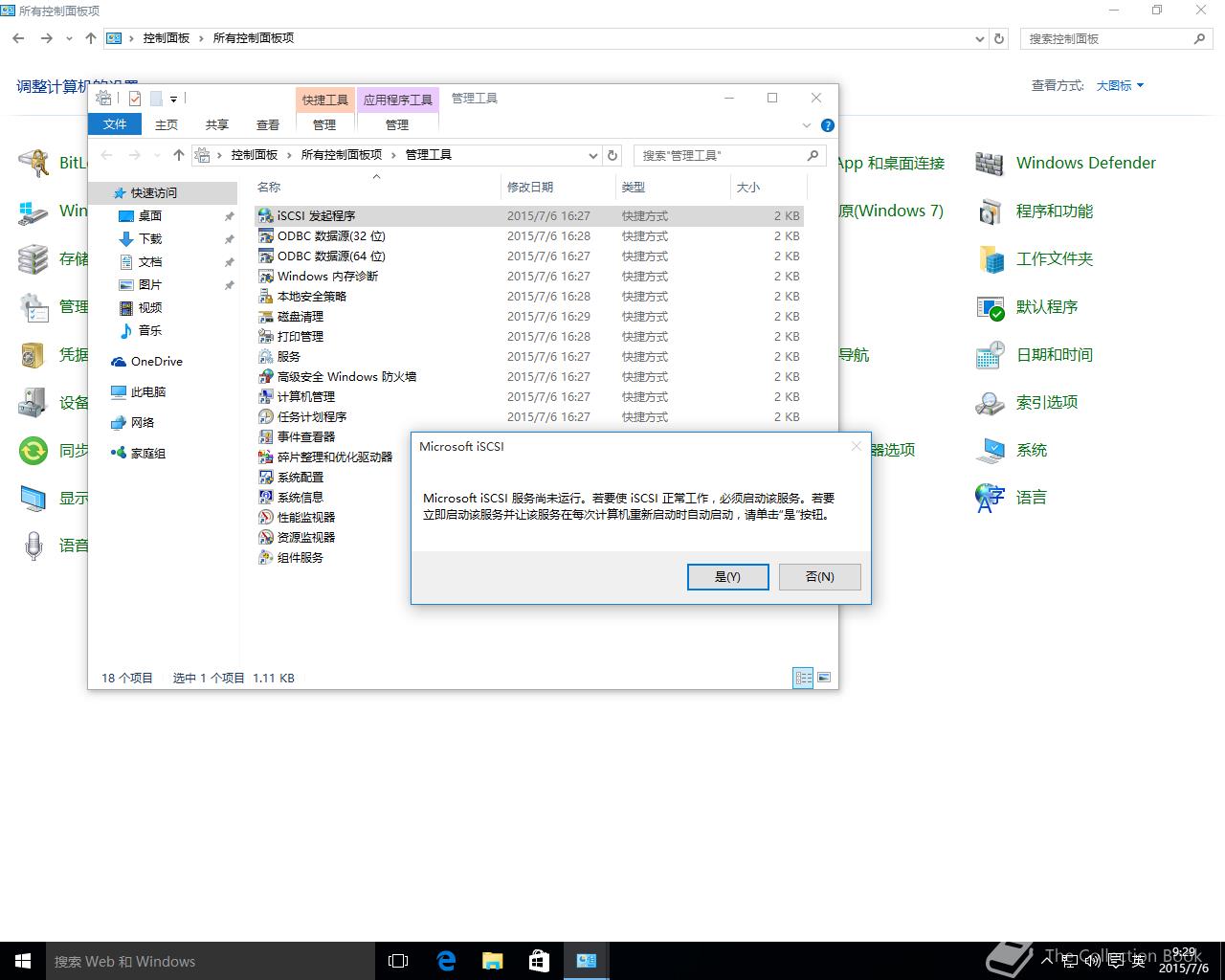Open 索引选项 icon in Control Panel
The image size is (1225, 980).
(x=990, y=403)
